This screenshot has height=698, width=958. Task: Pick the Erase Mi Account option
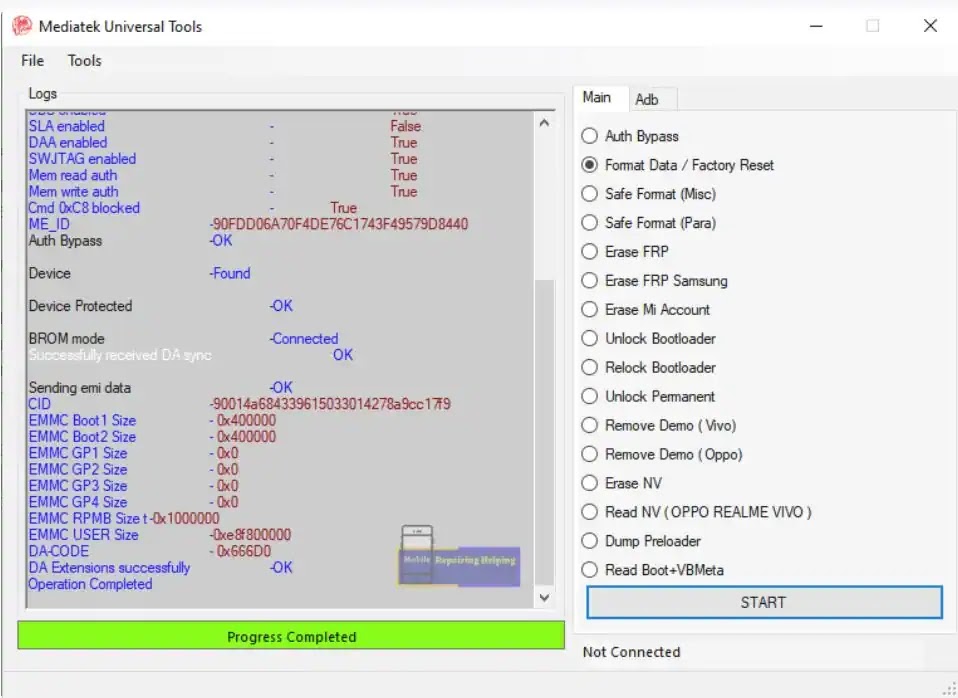click(646, 309)
